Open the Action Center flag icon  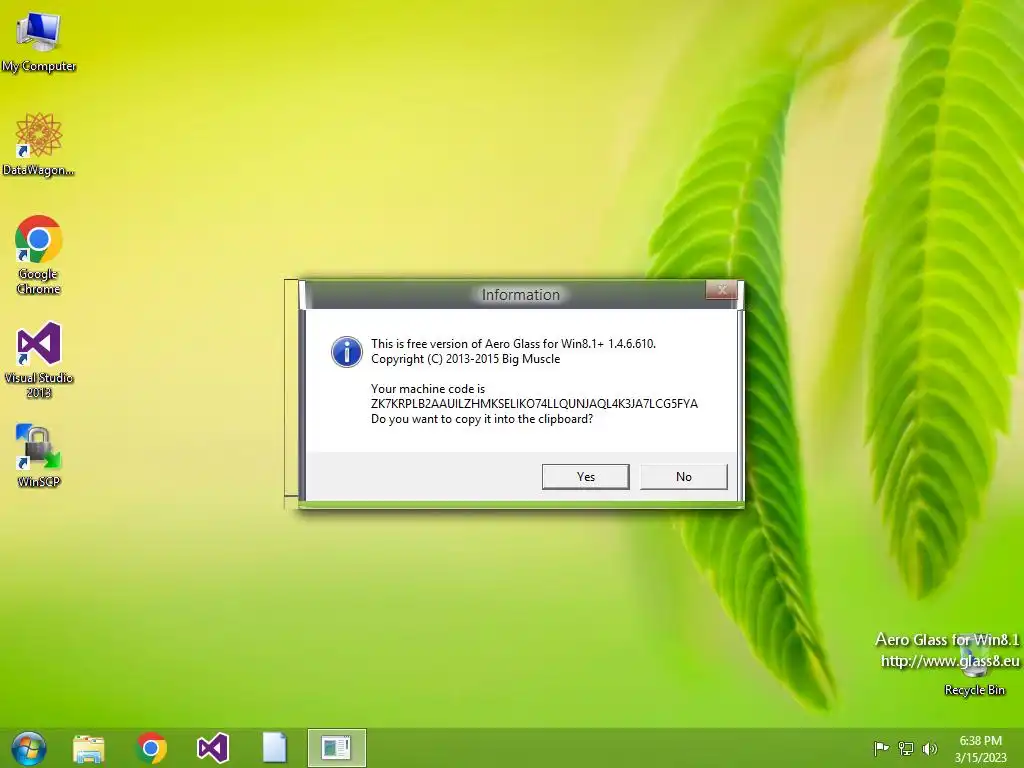pos(881,748)
